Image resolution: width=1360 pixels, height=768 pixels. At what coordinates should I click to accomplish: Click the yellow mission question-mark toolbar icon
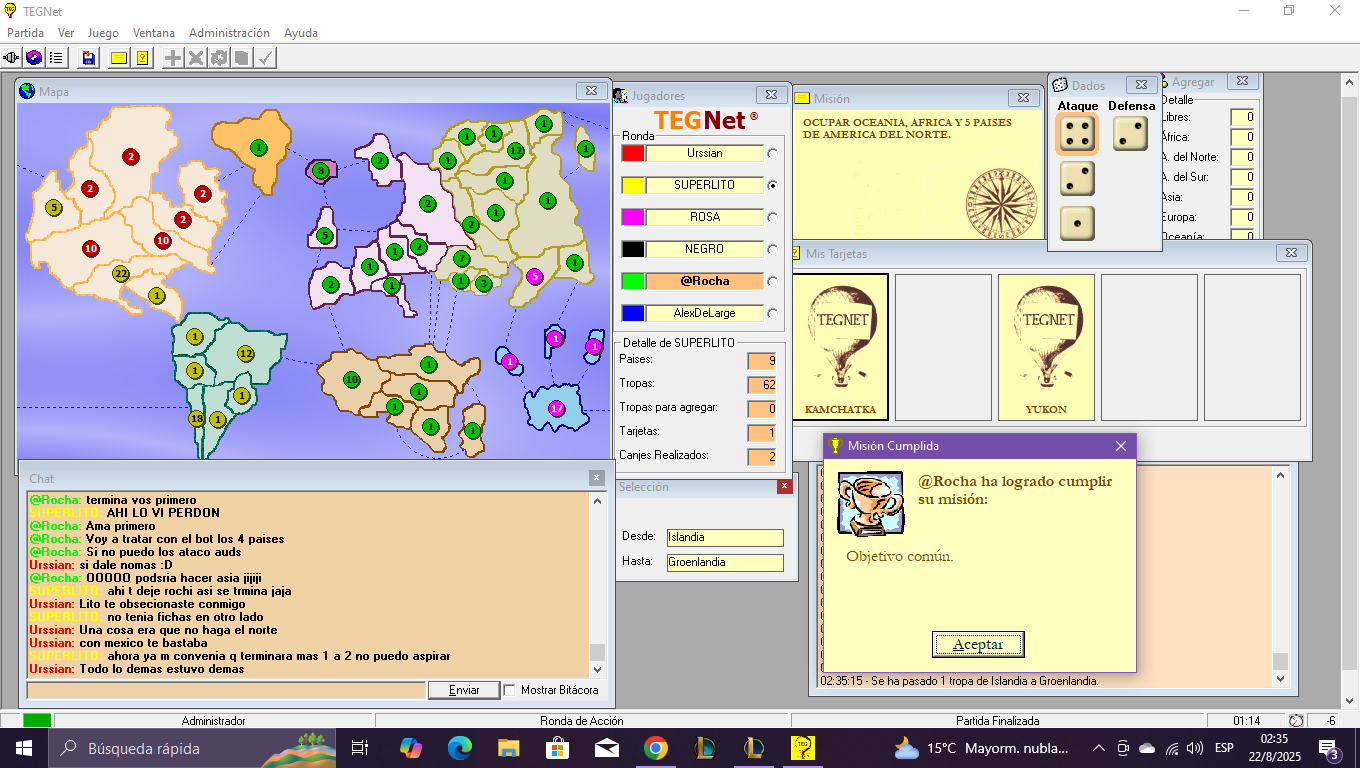tap(142, 58)
